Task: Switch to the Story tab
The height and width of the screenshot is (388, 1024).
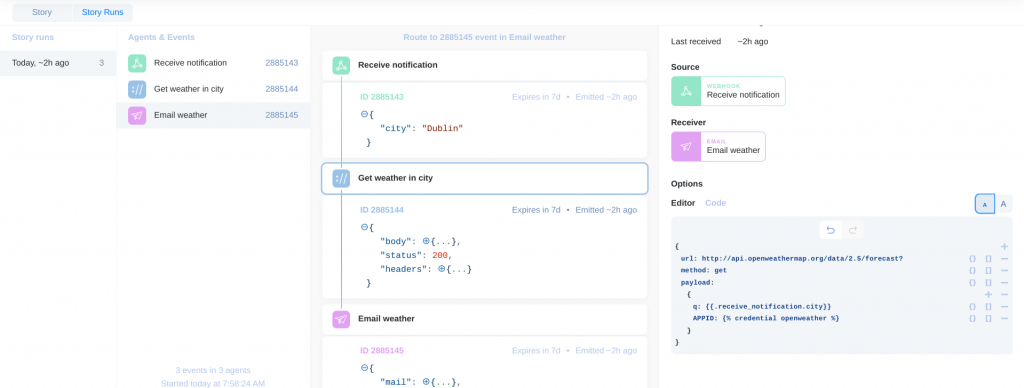Action: click(x=42, y=12)
